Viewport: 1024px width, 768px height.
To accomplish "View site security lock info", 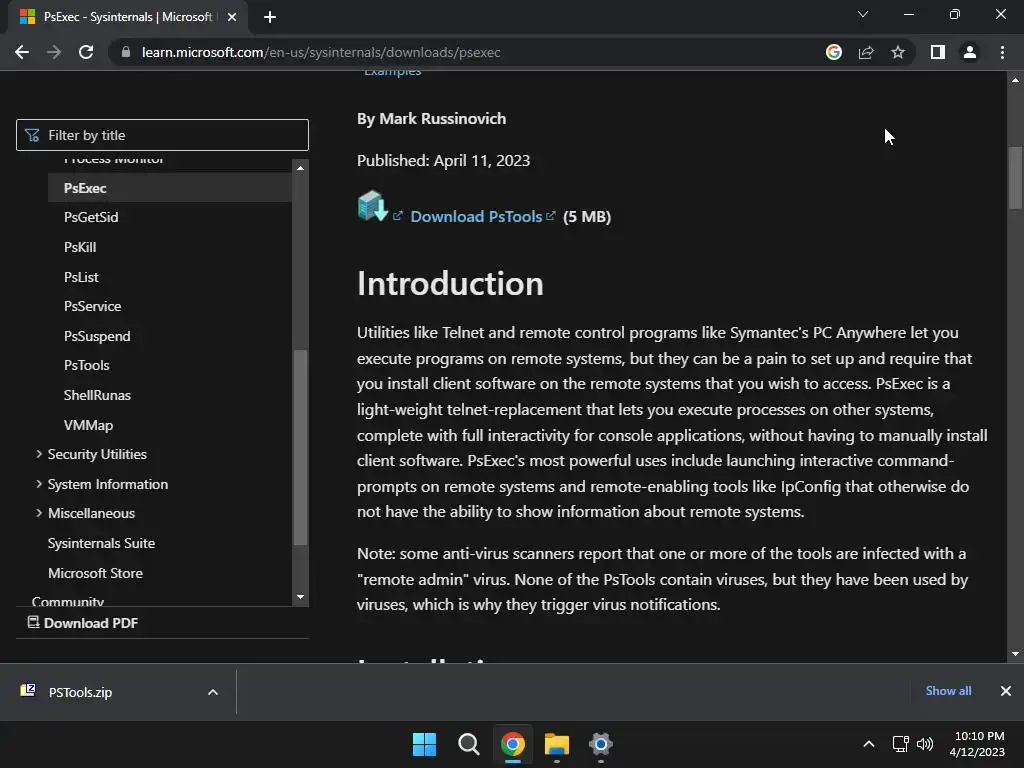I will pyautogui.click(x=126, y=52).
